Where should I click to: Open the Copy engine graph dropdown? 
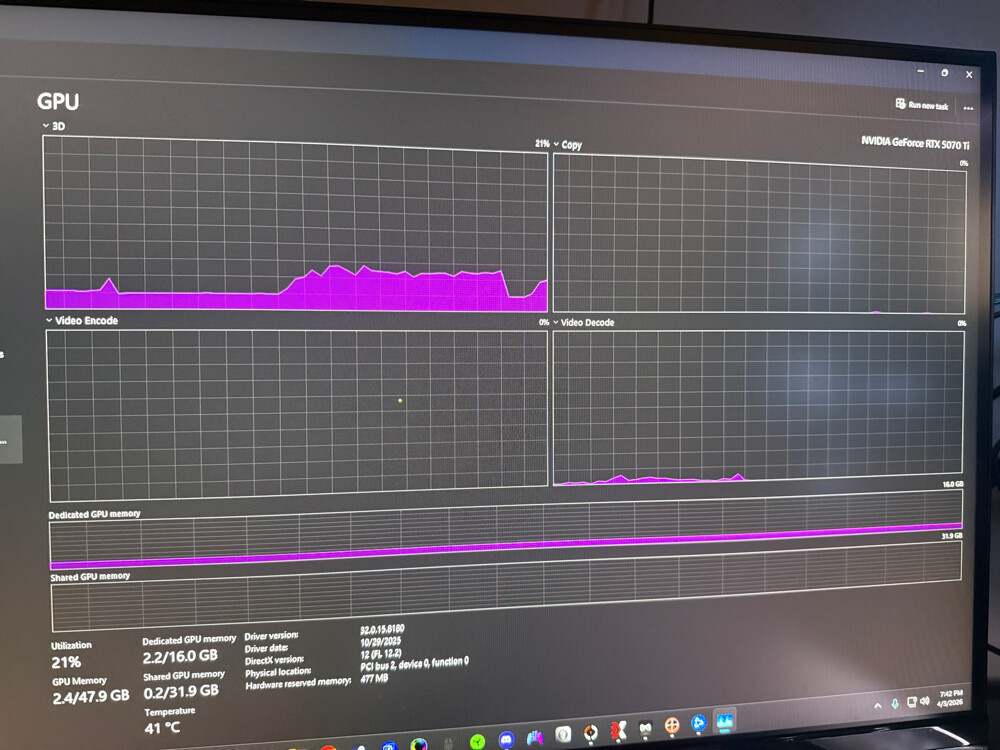pos(556,144)
